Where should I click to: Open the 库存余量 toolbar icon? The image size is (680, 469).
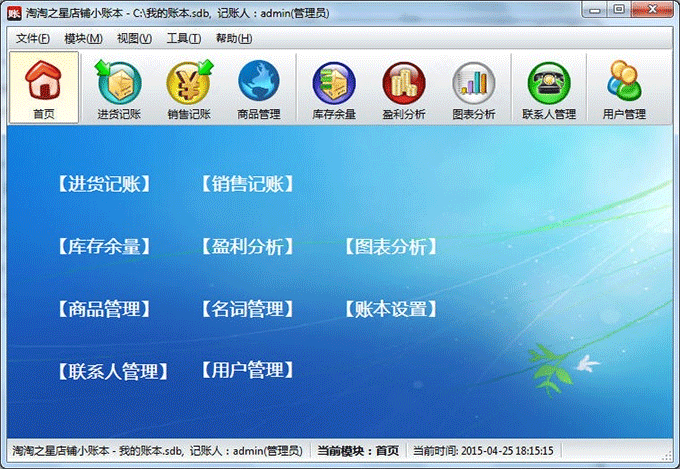coord(334,90)
